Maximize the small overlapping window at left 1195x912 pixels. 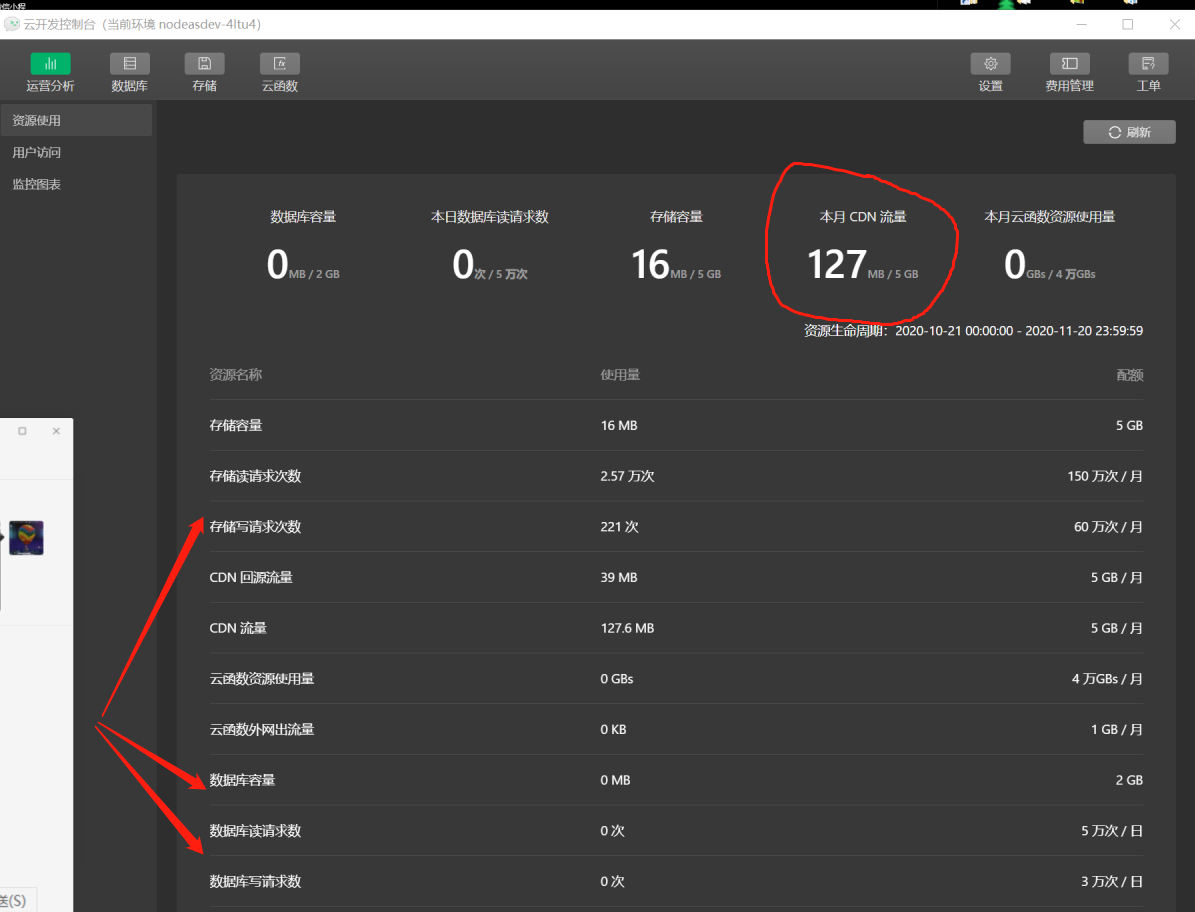[22, 431]
